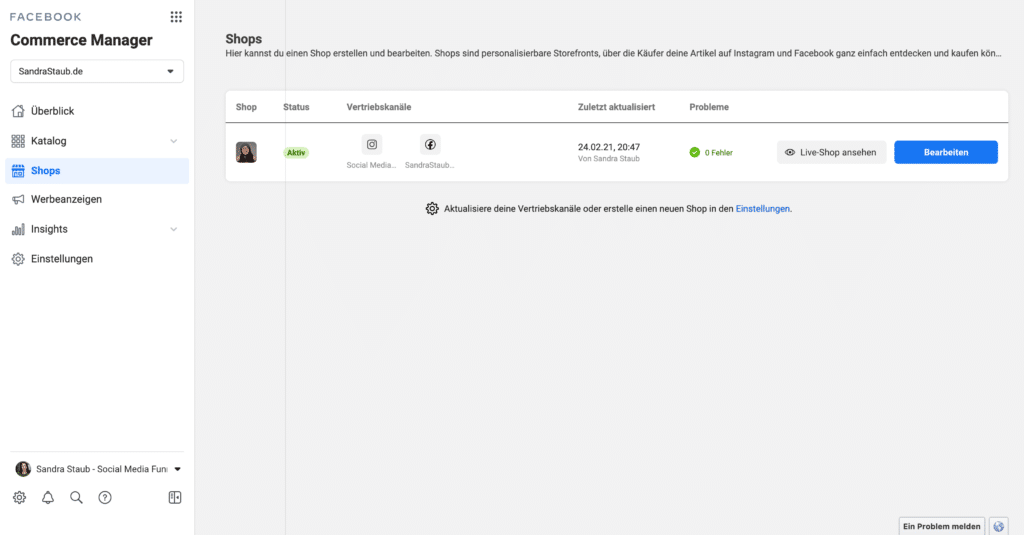Open the search magnifier icon
The width and height of the screenshot is (1024, 535).
pos(76,498)
